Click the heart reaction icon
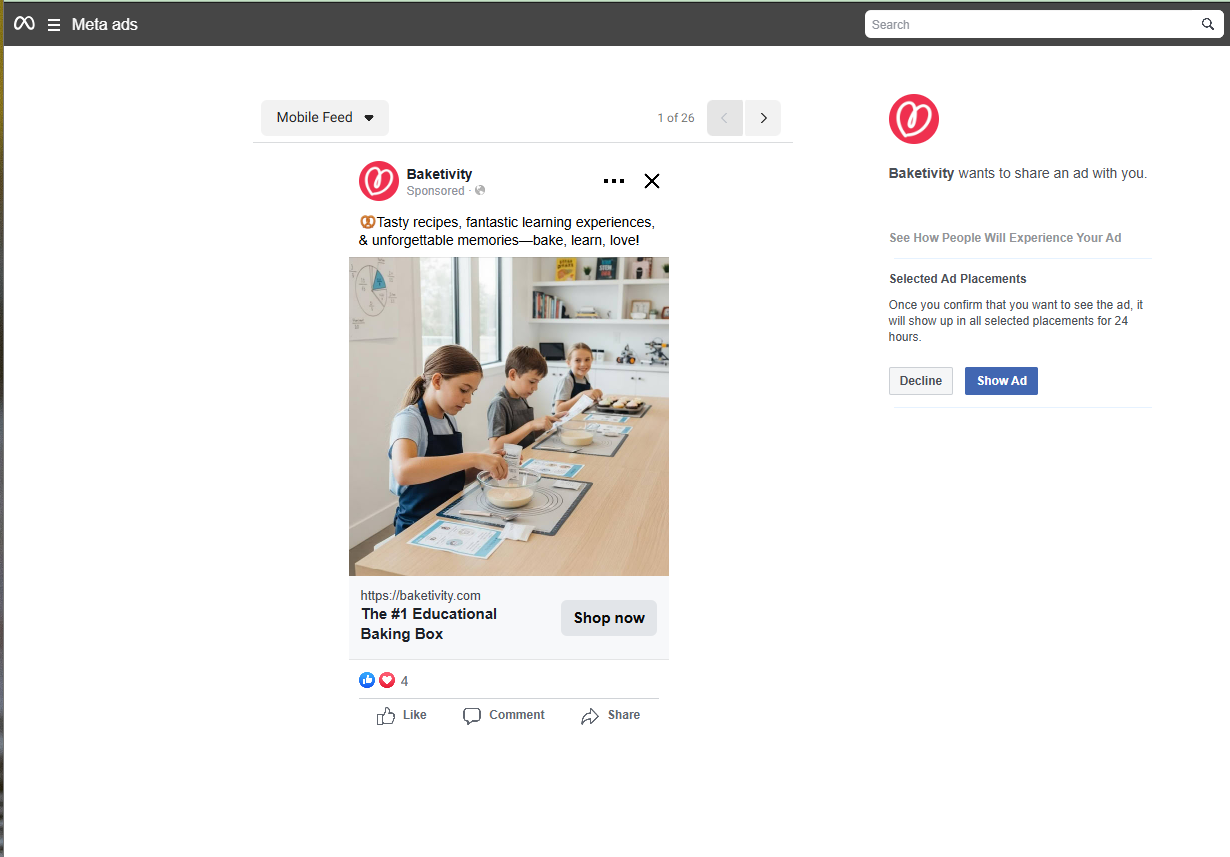Image resolution: width=1230 pixels, height=857 pixels. tap(387, 680)
